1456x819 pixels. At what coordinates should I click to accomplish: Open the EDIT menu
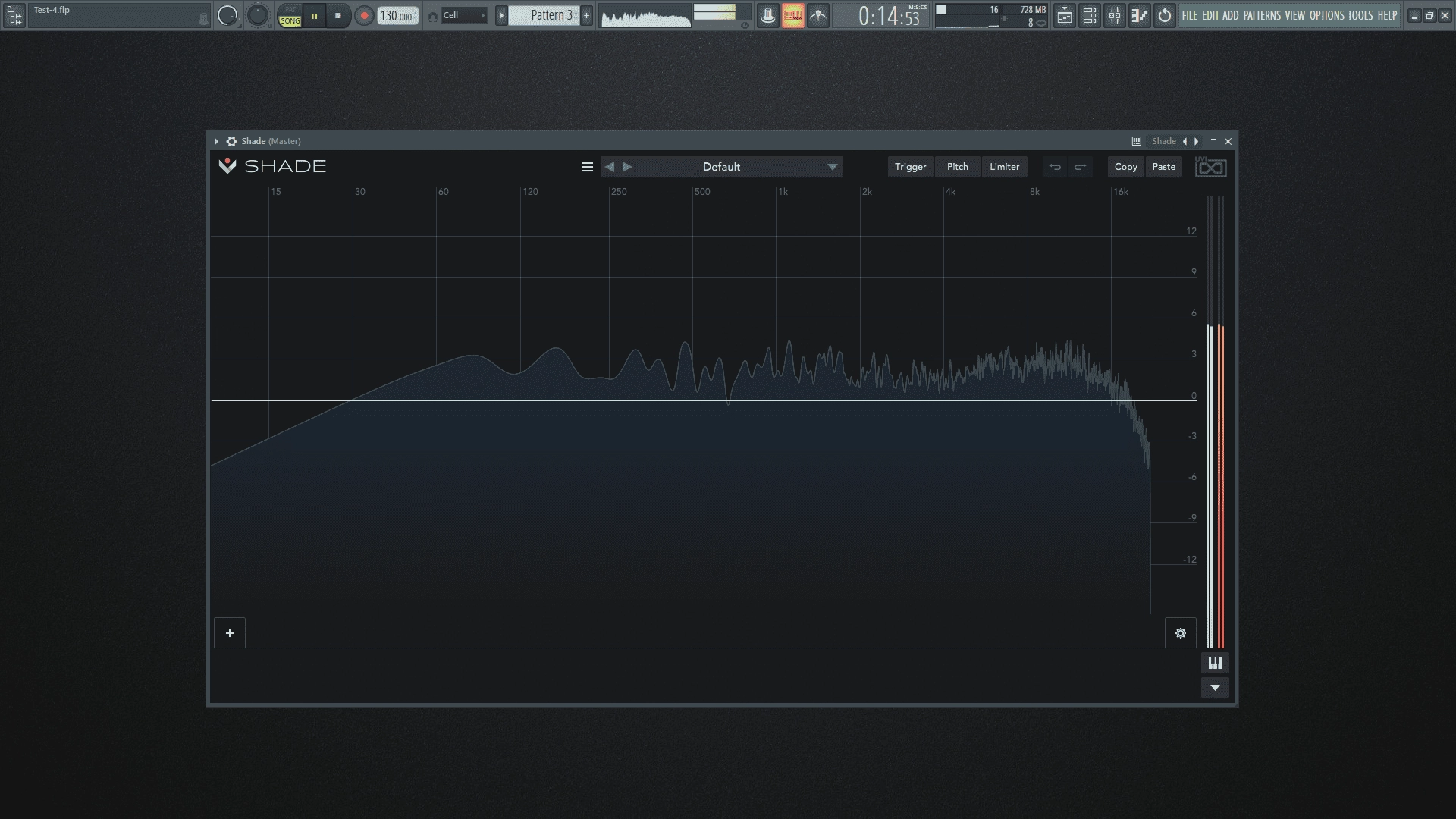pos(1210,15)
